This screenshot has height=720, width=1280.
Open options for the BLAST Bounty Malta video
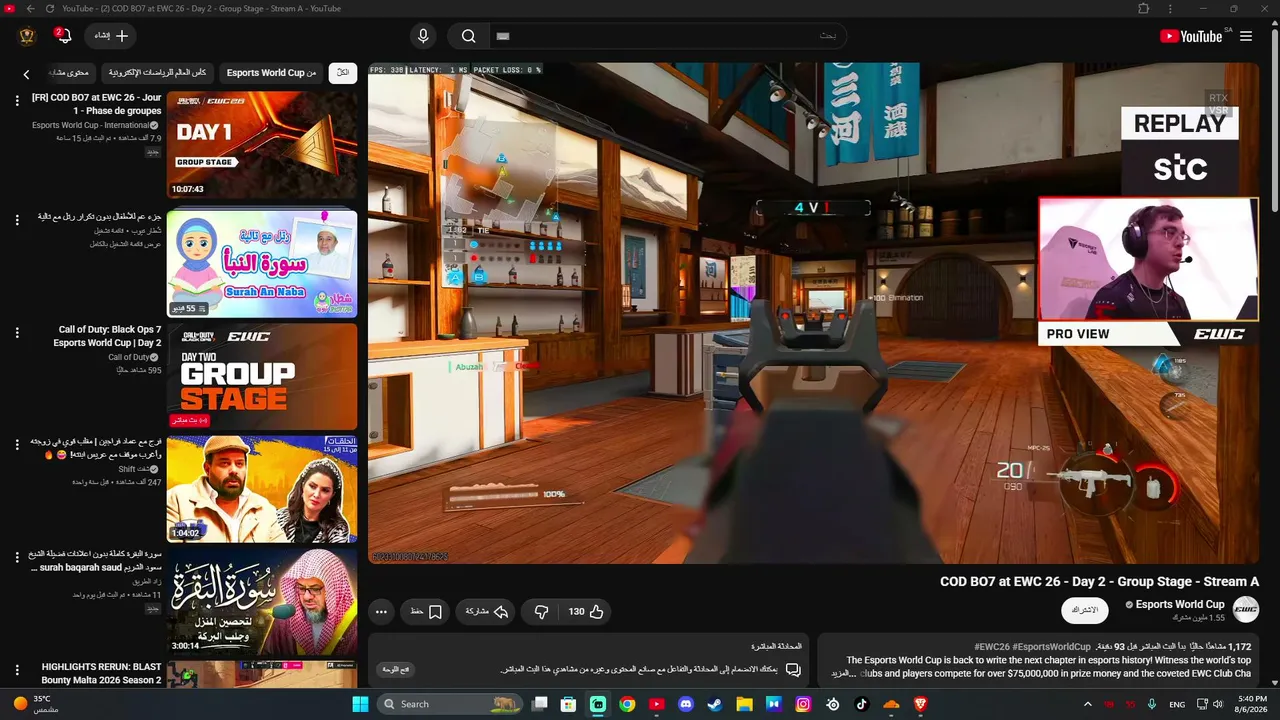pos(17,668)
